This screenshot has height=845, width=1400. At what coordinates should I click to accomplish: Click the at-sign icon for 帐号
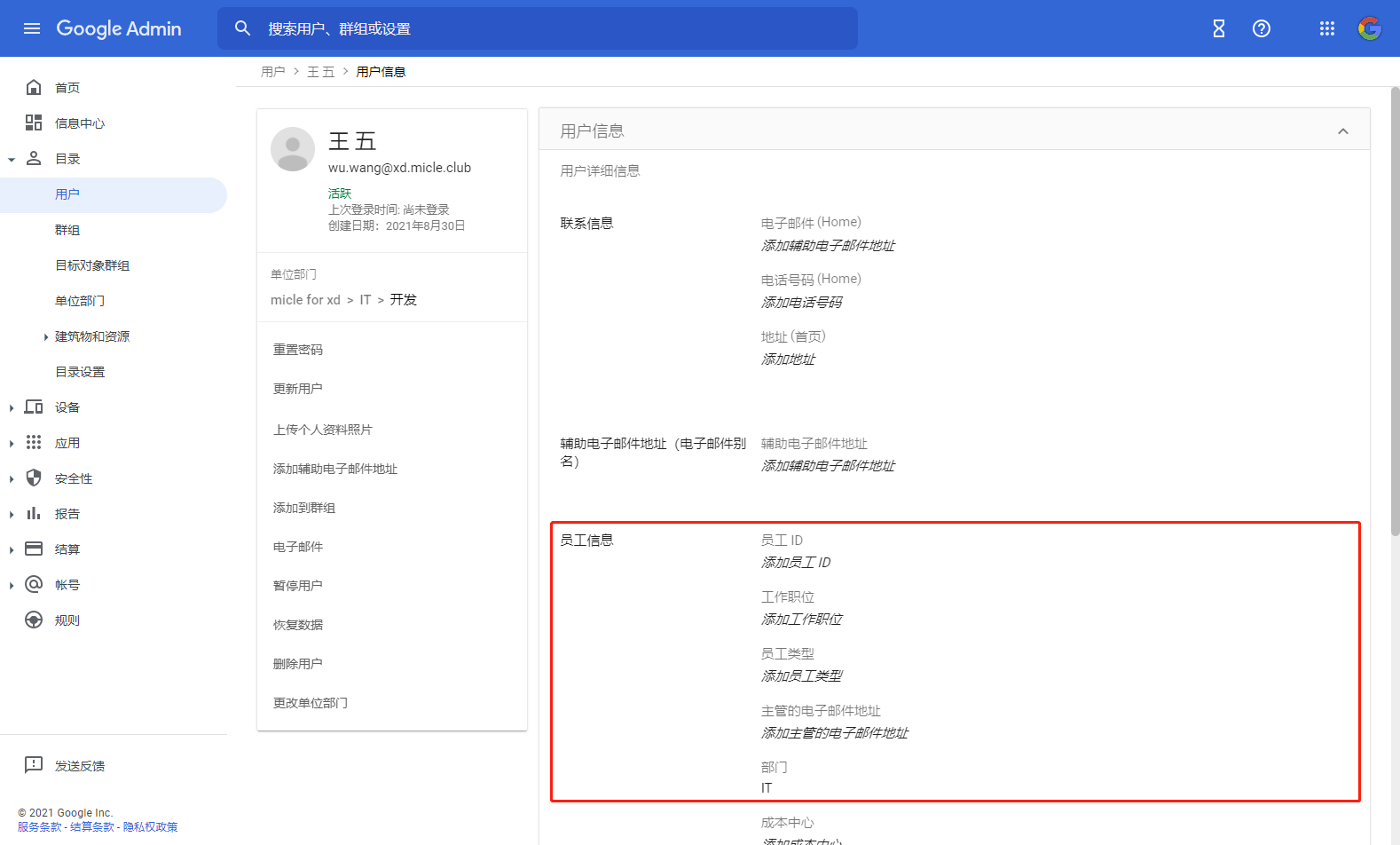click(34, 584)
